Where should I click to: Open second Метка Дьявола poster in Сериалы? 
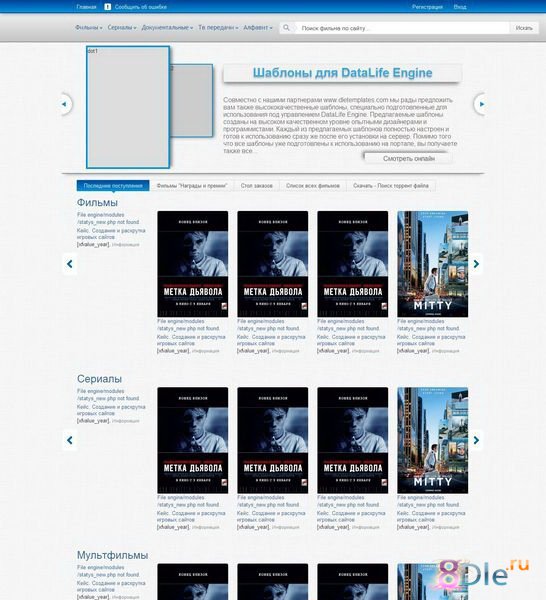point(272,440)
